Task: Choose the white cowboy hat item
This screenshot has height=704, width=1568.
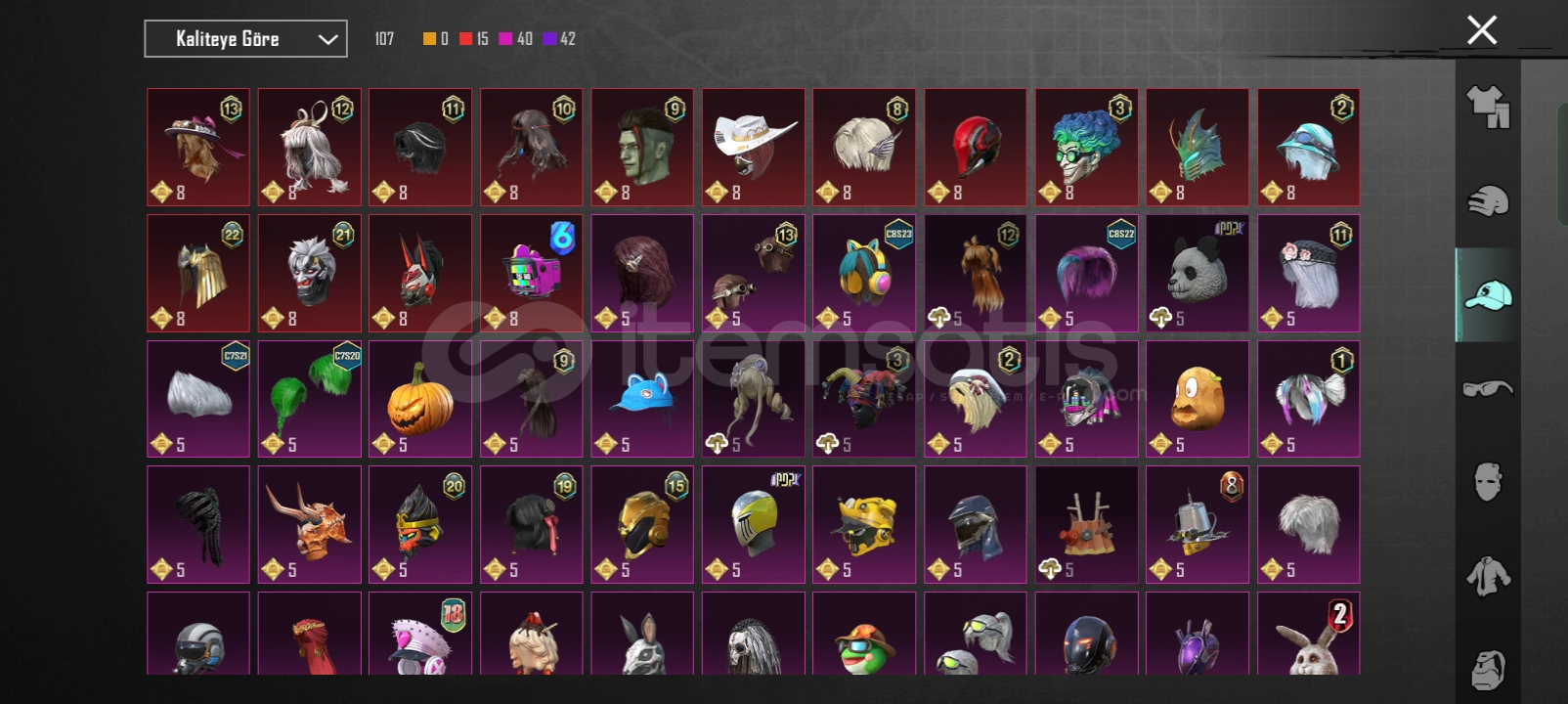Action: pos(754,148)
